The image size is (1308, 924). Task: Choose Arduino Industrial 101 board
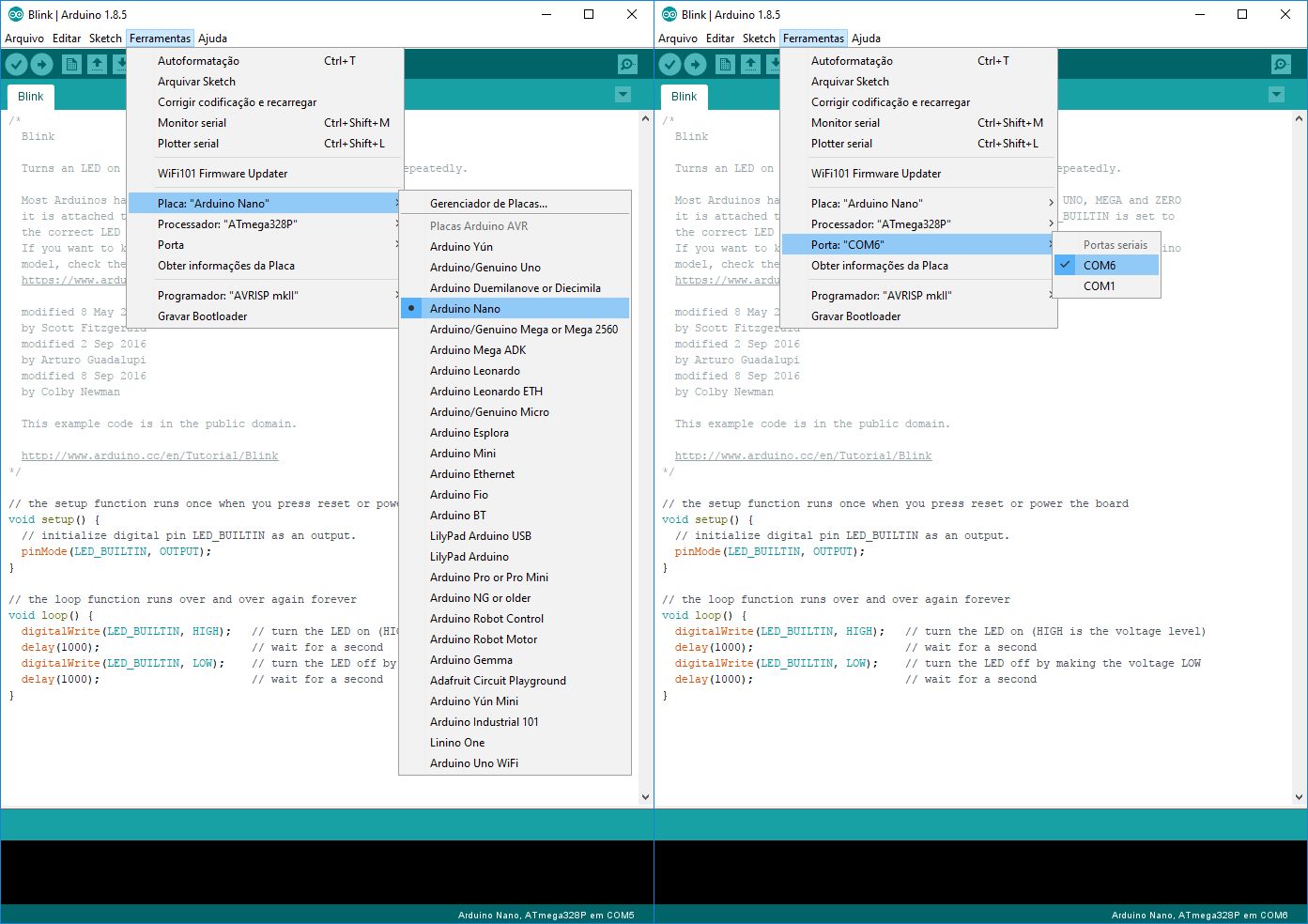click(x=515, y=721)
